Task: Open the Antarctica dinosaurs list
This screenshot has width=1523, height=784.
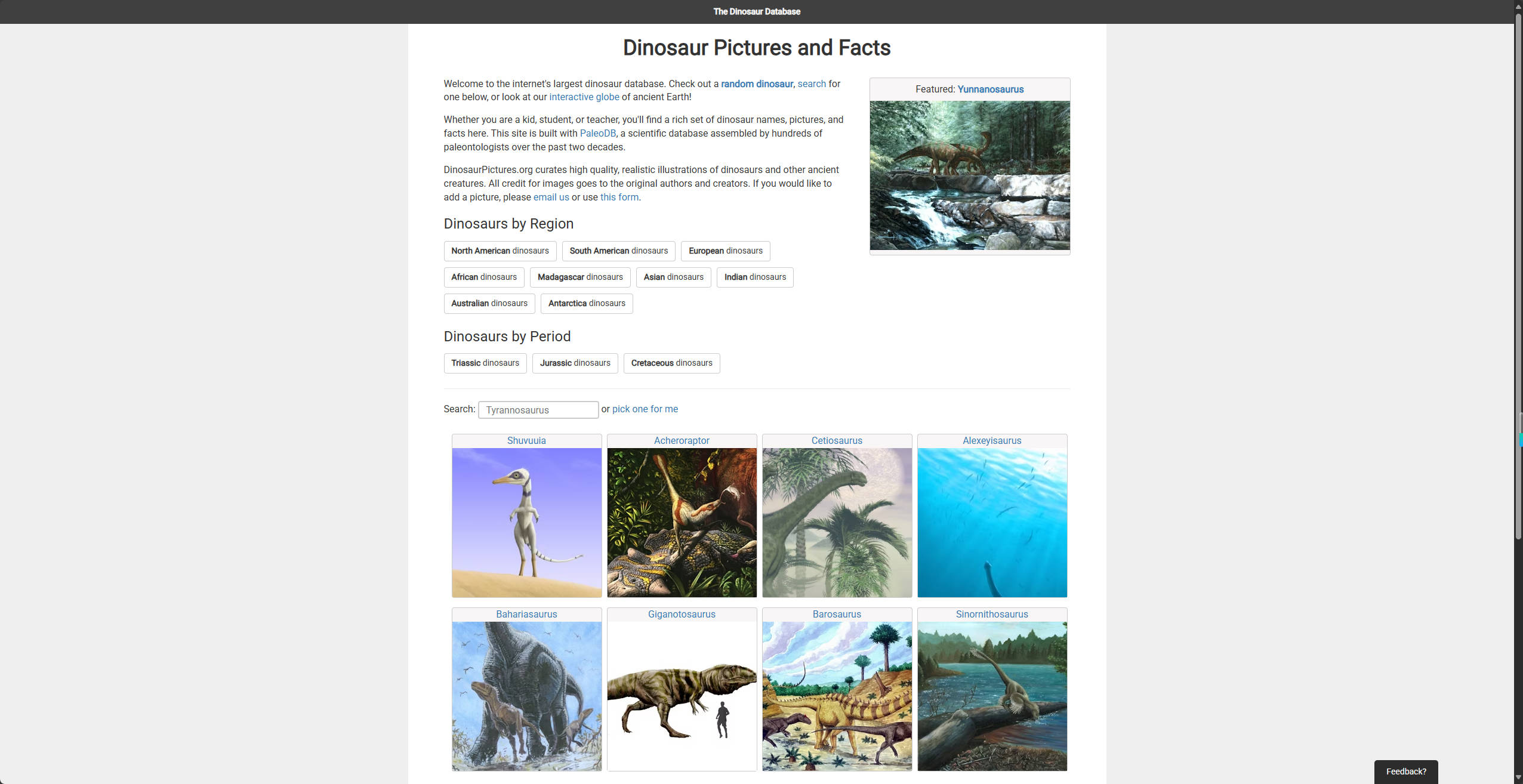Action: click(586, 303)
